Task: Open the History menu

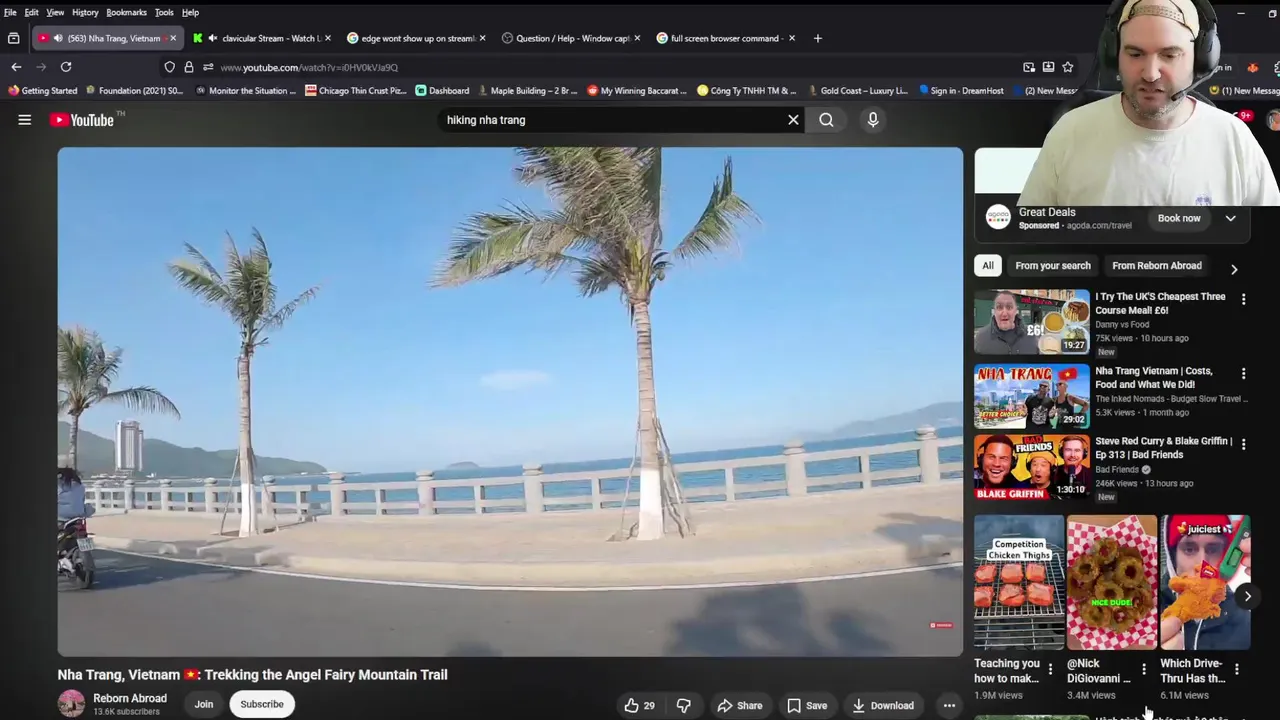Action: click(85, 12)
